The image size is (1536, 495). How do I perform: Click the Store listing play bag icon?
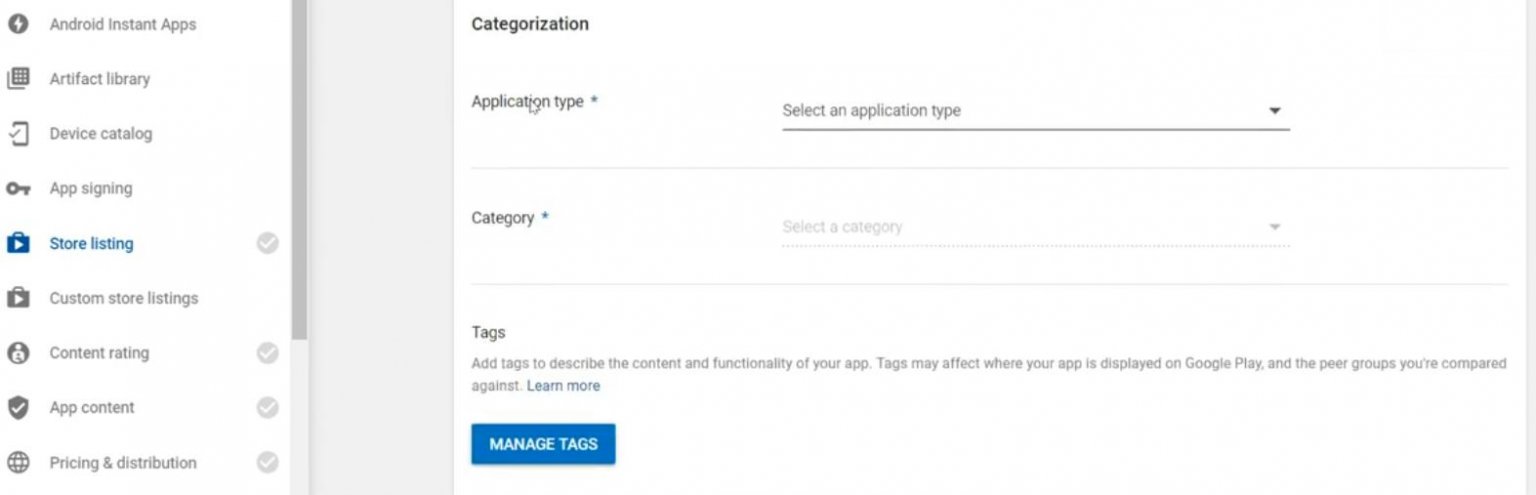point(17,243)
